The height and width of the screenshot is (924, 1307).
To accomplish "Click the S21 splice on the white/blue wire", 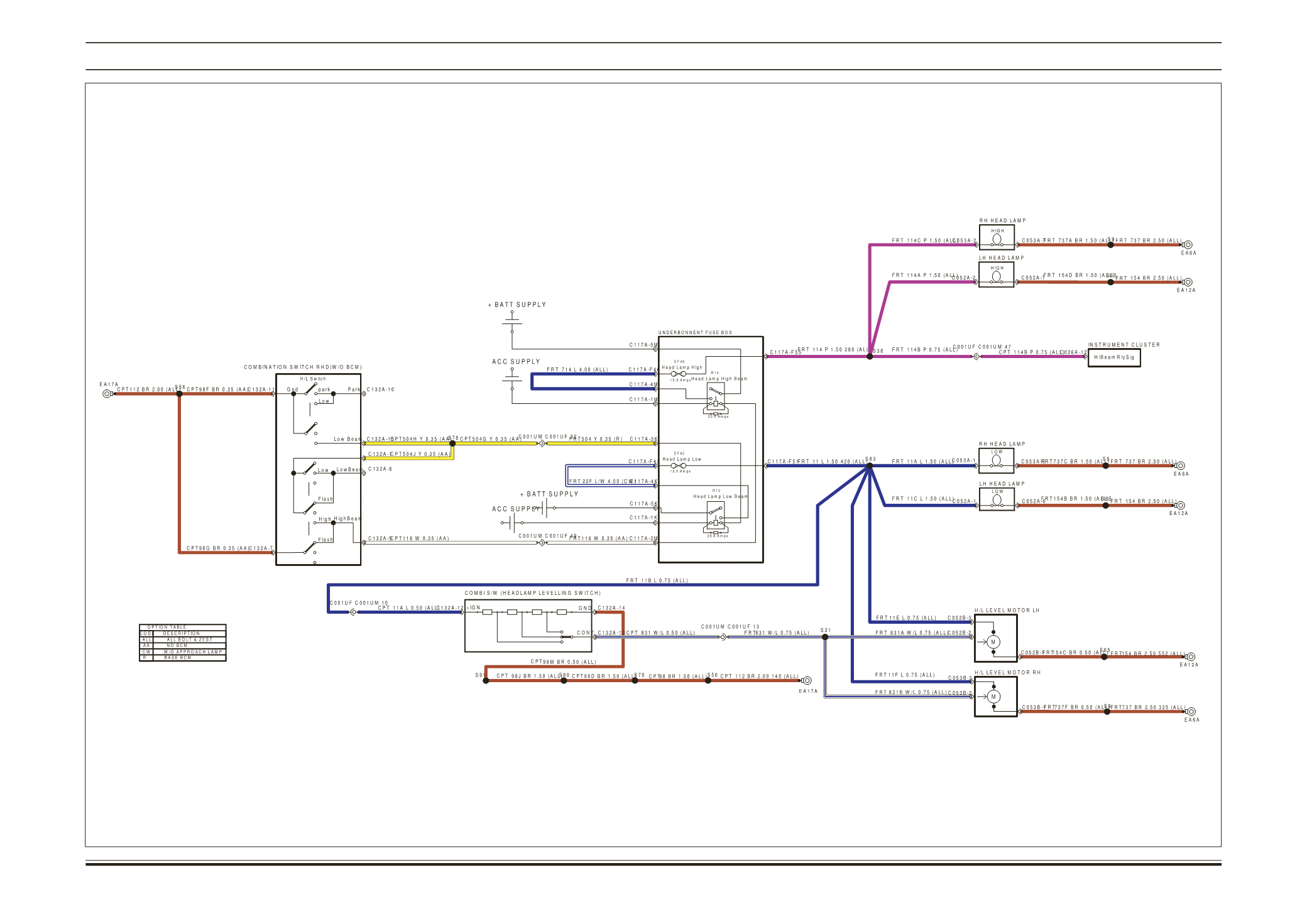I will (x=825, y=637).
